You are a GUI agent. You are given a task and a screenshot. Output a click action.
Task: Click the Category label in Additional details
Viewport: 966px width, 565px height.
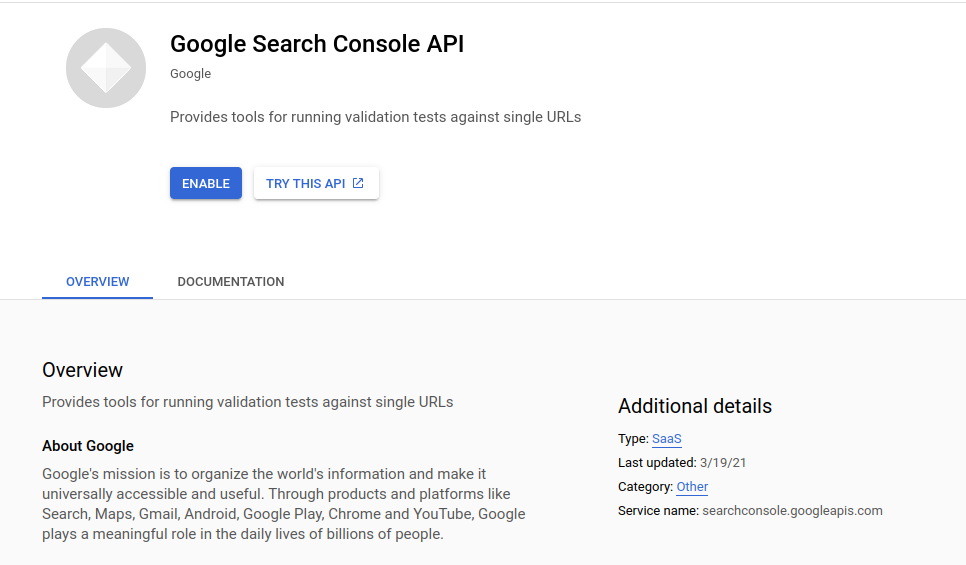point(645,487)
